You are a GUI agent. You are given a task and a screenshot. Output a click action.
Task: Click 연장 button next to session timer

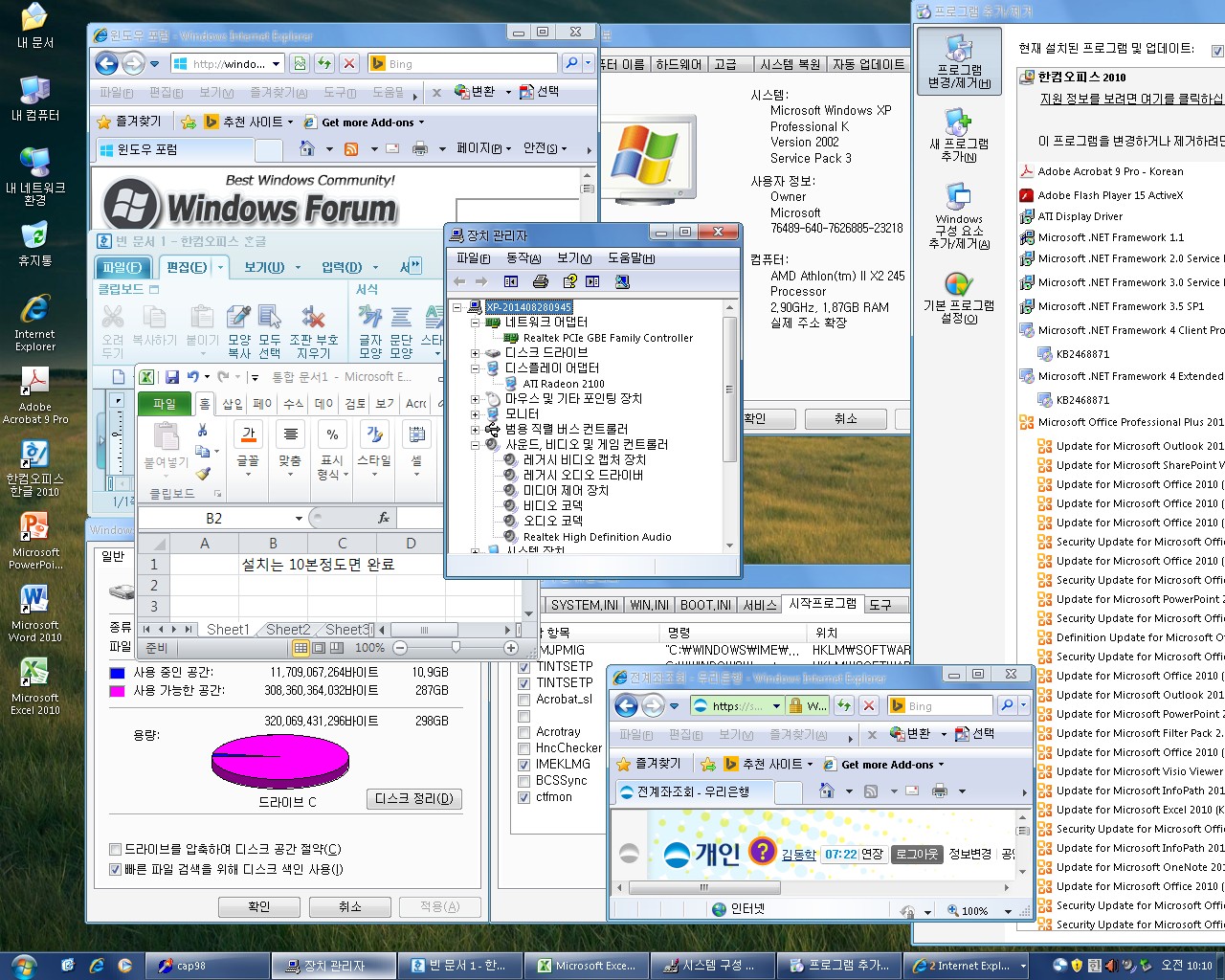point(872,854)
